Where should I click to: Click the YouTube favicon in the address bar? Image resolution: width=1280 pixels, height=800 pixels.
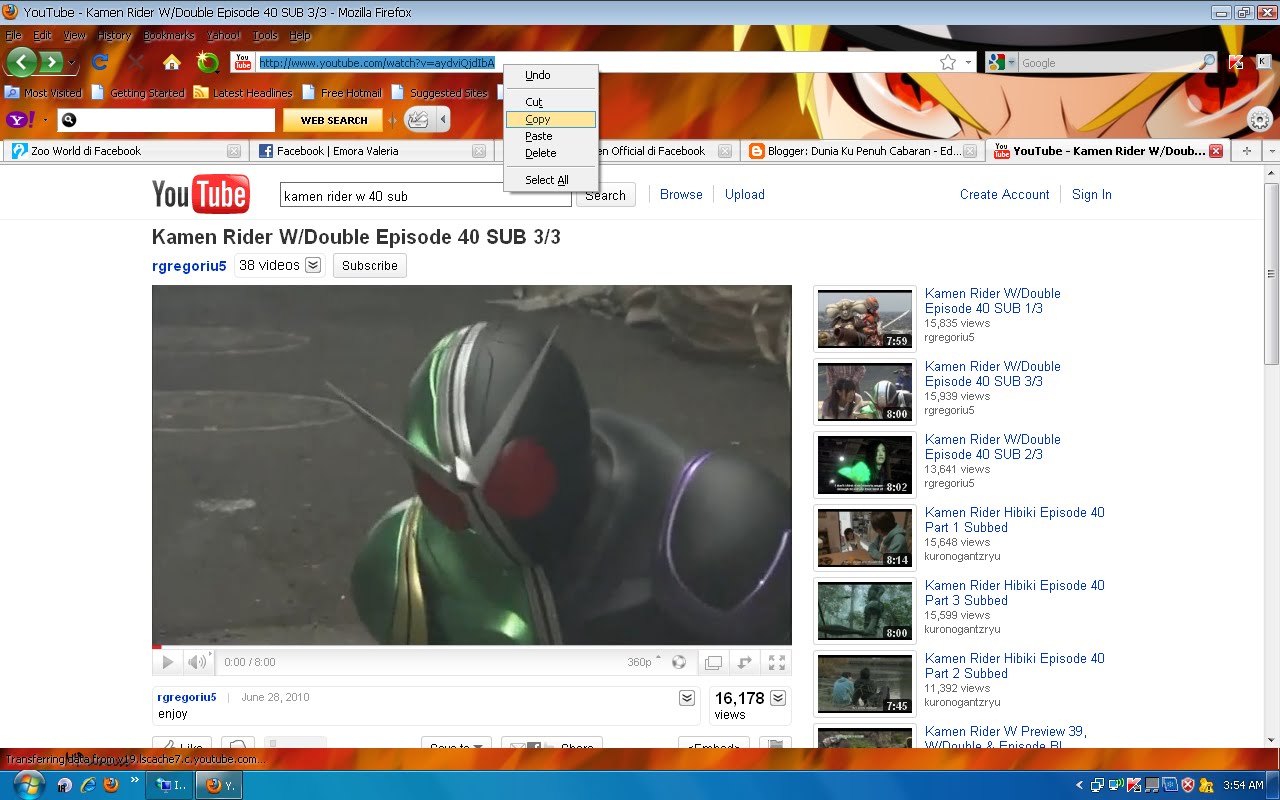point(243,62)
